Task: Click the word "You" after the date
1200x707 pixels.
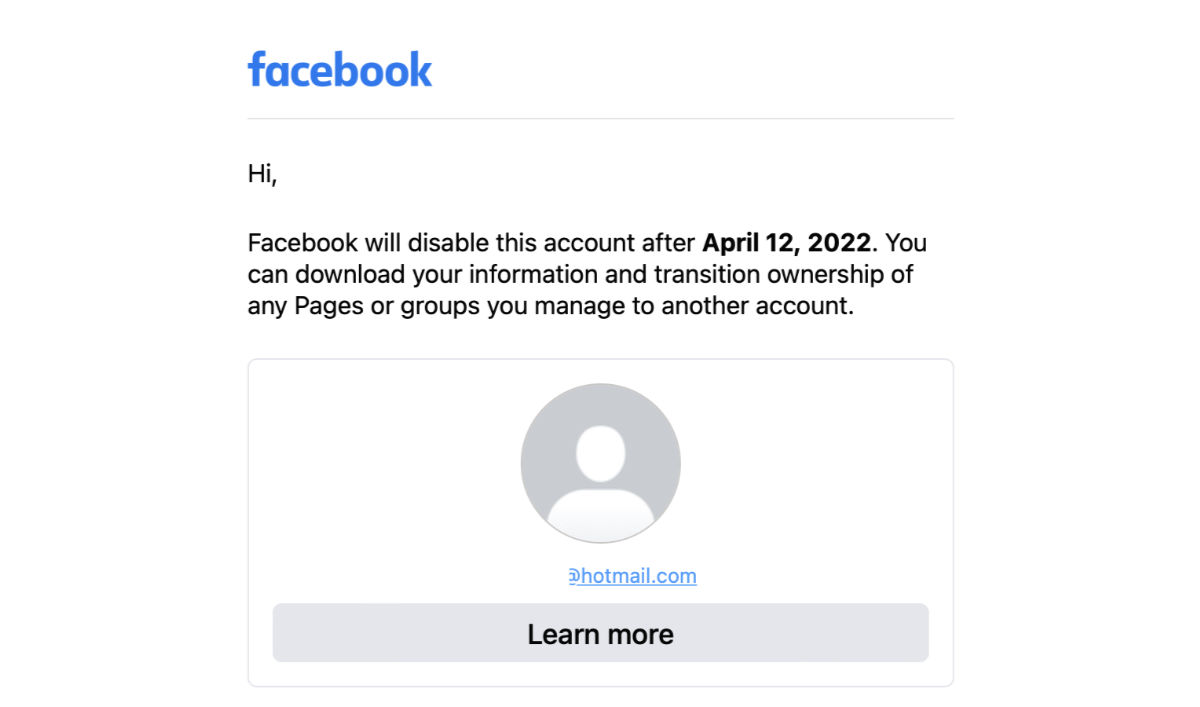Action: (906, 243)
